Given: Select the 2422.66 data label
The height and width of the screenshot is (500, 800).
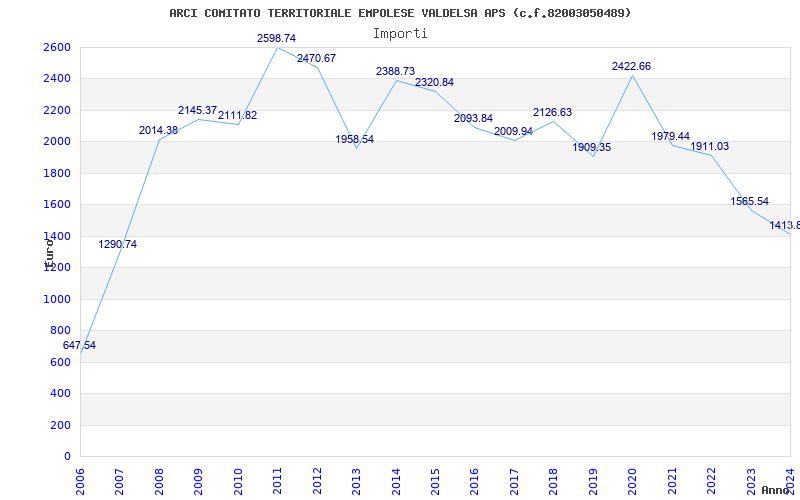Looking at the screenshot, I should click(x=632, y=66).
